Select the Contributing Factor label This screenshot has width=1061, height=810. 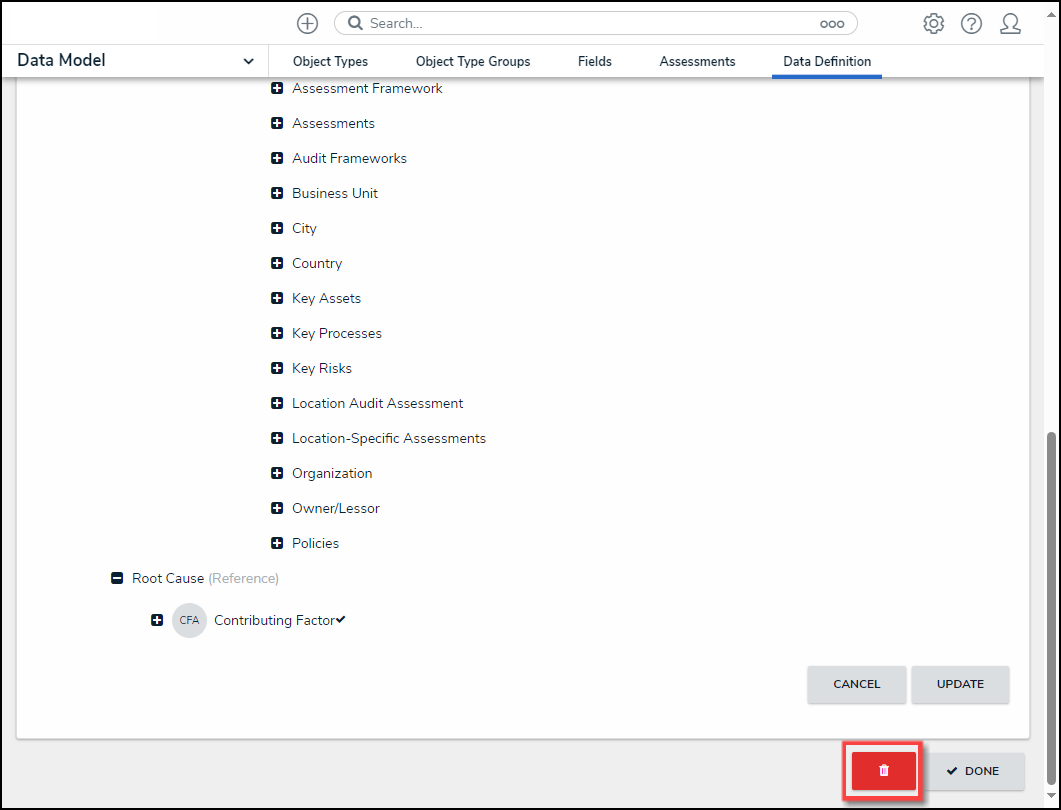click(x=275, y=621)
